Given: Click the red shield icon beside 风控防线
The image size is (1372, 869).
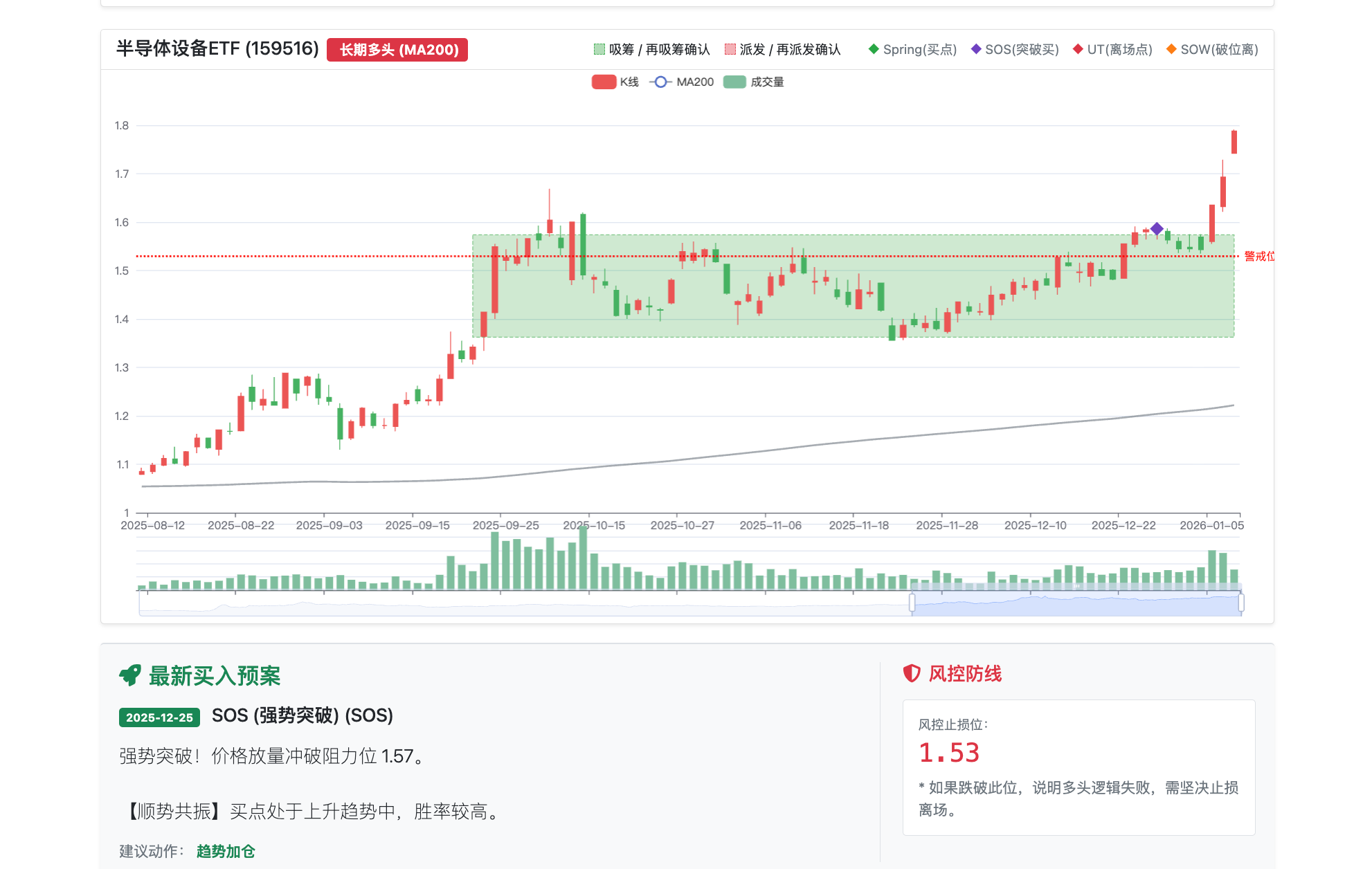Looking at the screenshot, I should point(912,673).
